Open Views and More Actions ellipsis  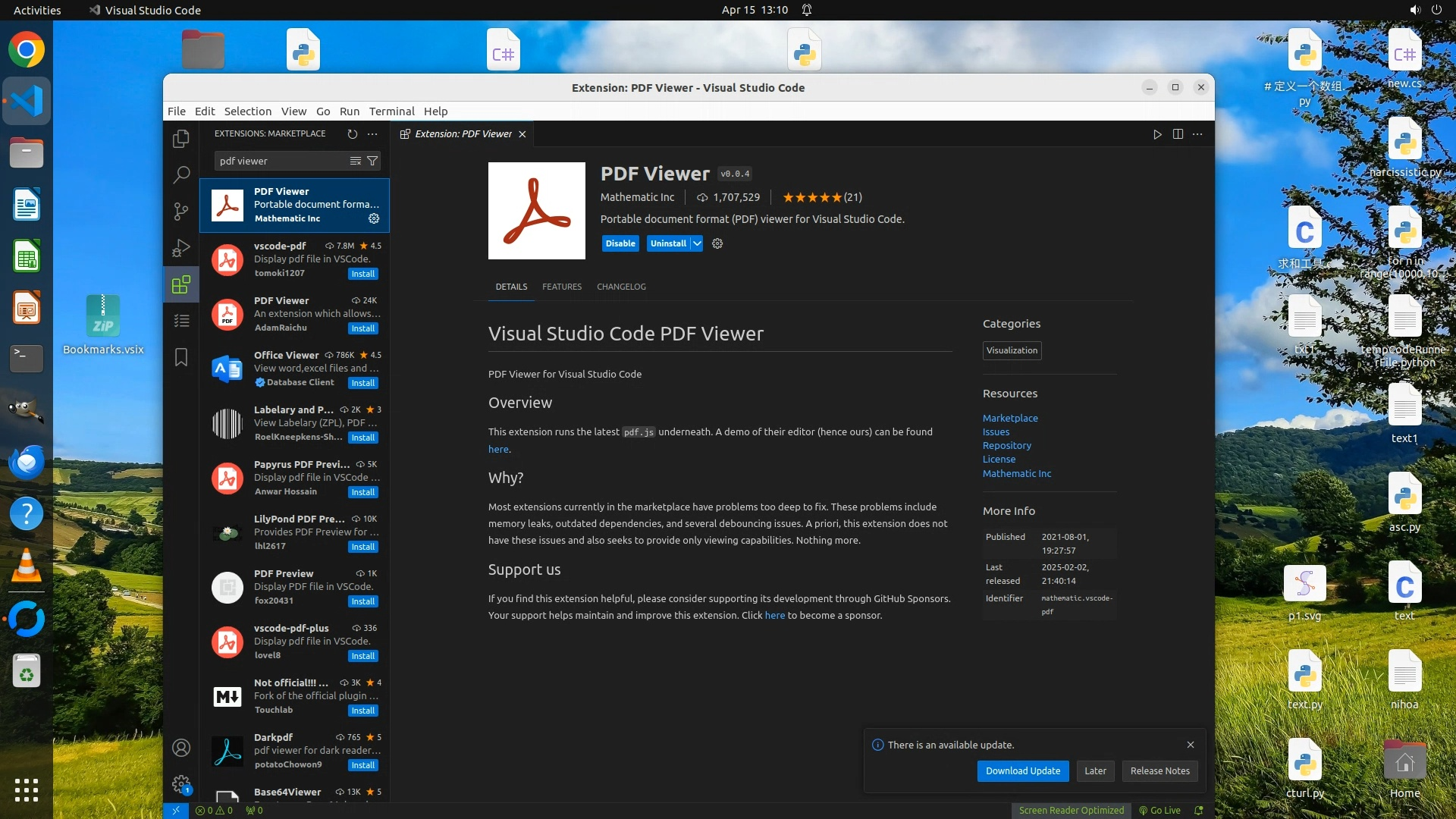[x=372, y=133]
